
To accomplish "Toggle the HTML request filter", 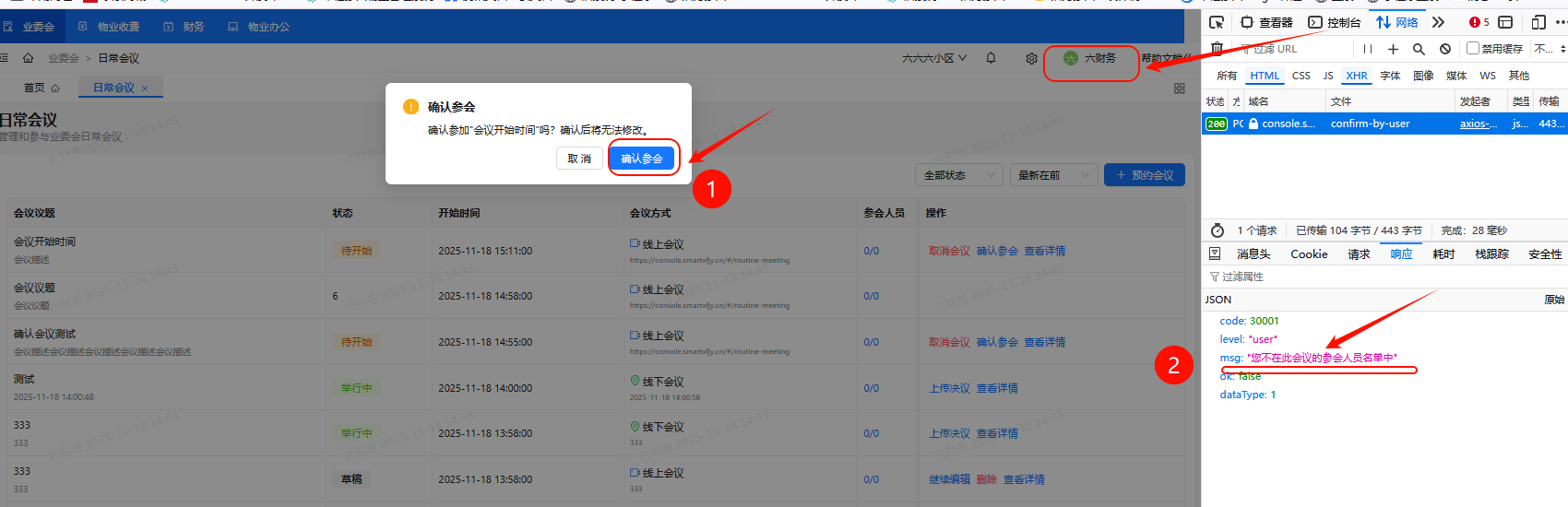I will 1265,76.
